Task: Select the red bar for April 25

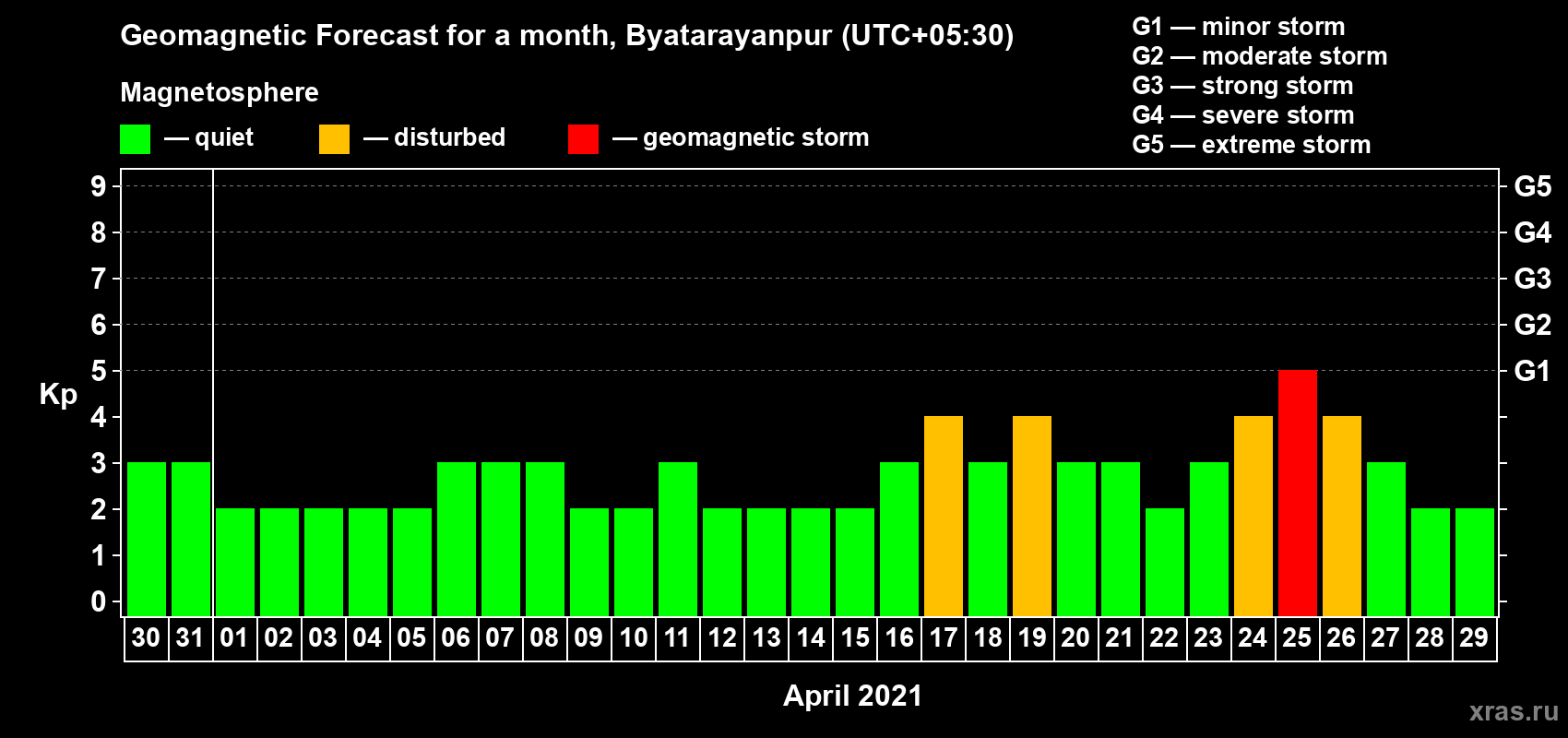Action: click(x=1298, y=493)
